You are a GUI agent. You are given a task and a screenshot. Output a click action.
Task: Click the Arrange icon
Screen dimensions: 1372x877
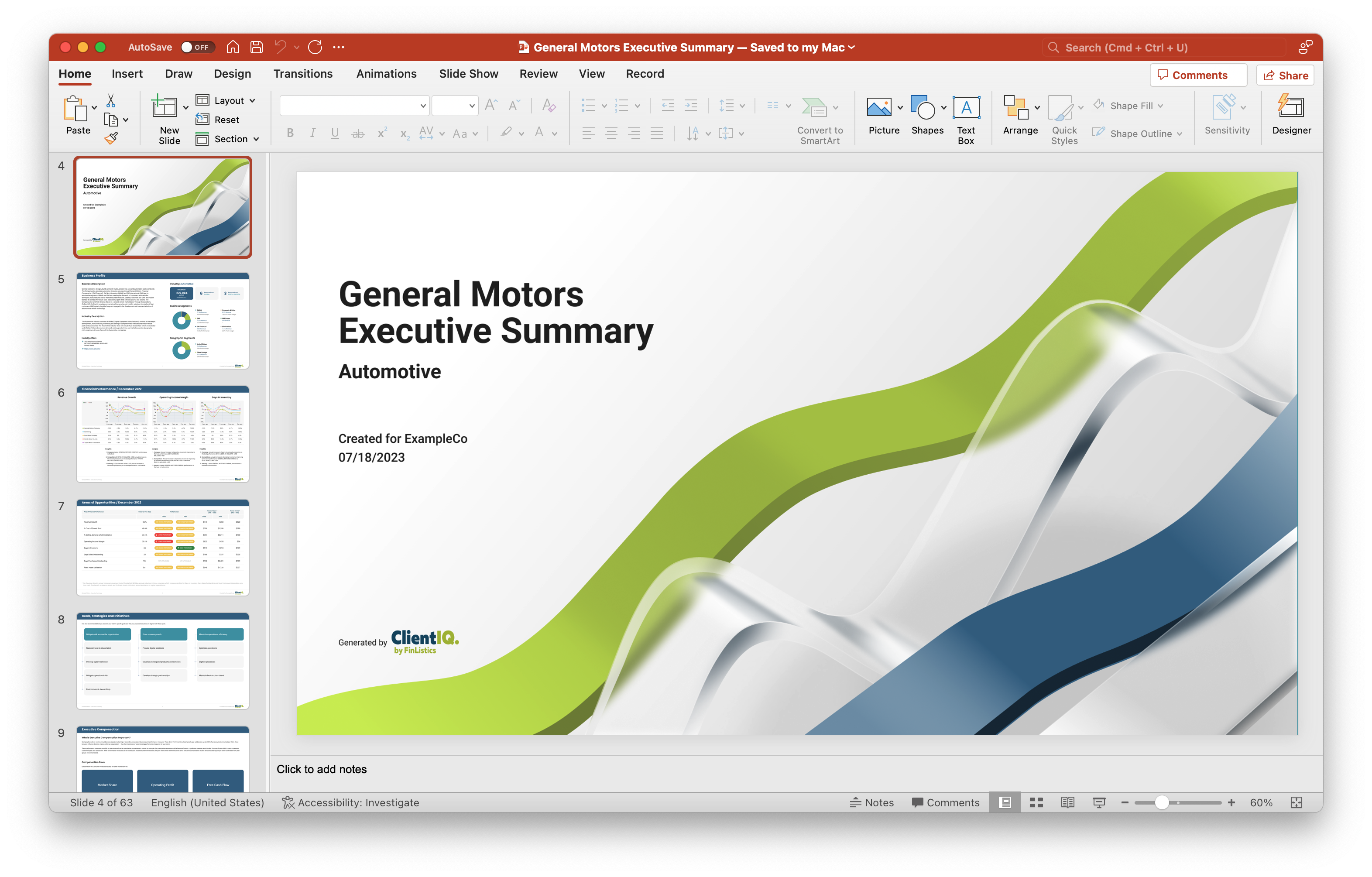pos(1016,107)
